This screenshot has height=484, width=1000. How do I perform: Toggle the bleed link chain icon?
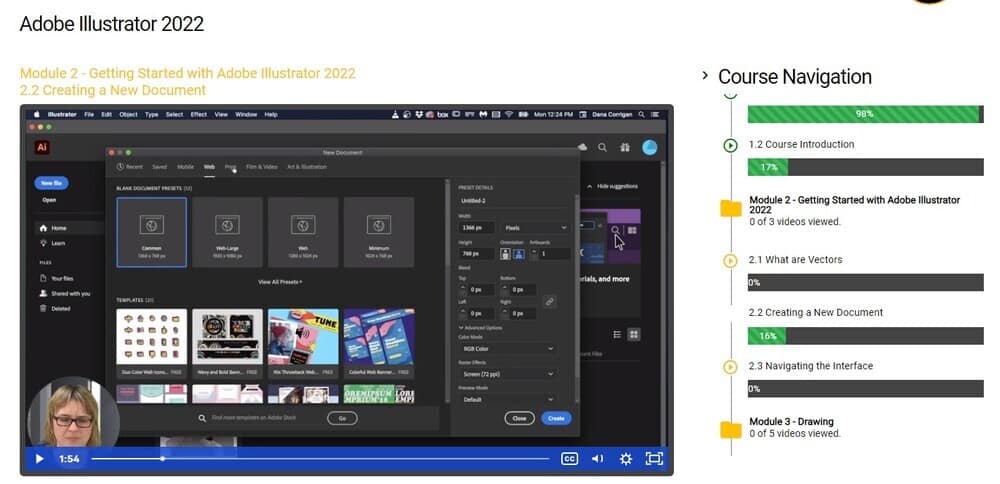pos(549,302)
